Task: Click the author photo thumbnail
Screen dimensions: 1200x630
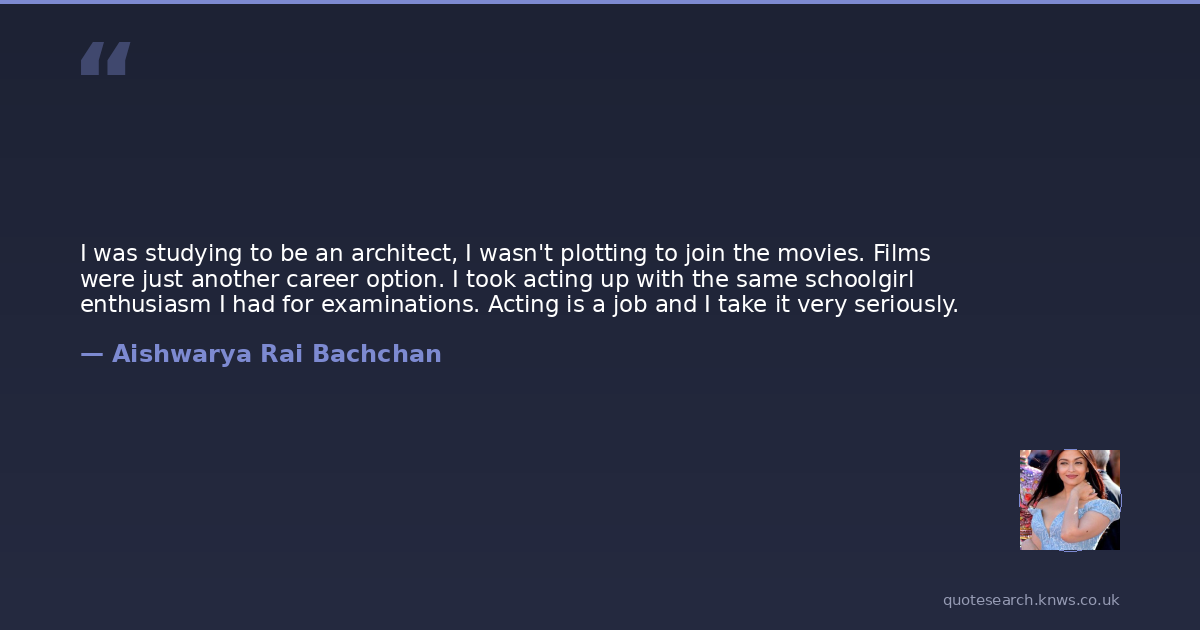Action: (1069, 500)
